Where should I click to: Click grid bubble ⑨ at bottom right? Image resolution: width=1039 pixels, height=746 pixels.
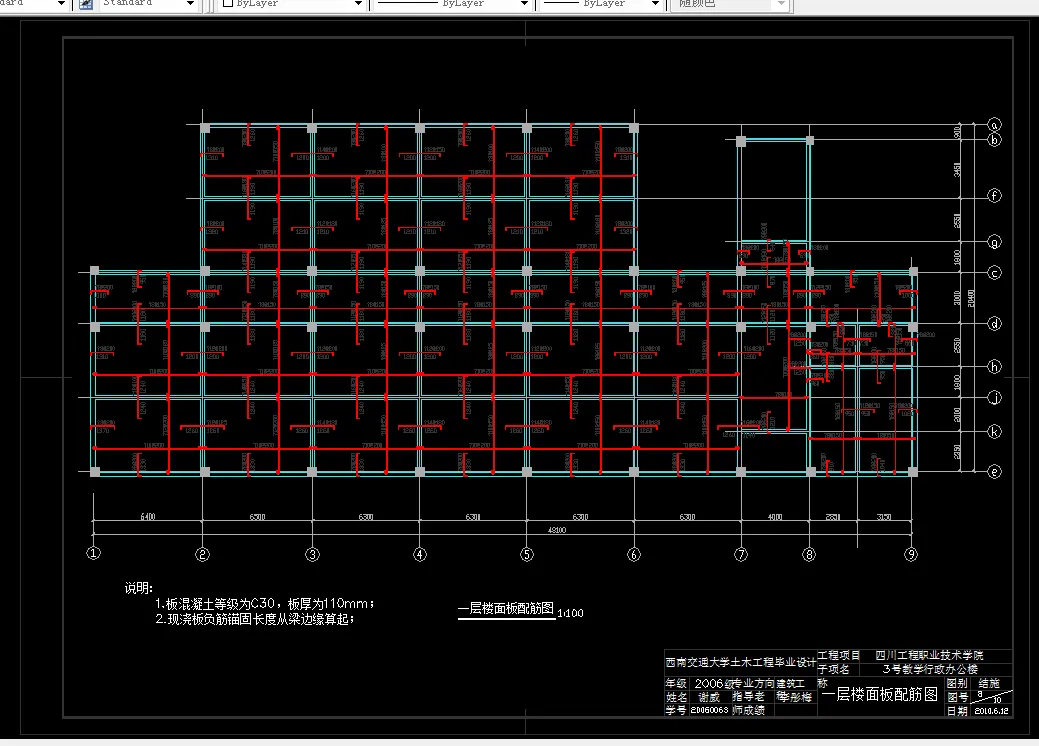coord(911,552)
